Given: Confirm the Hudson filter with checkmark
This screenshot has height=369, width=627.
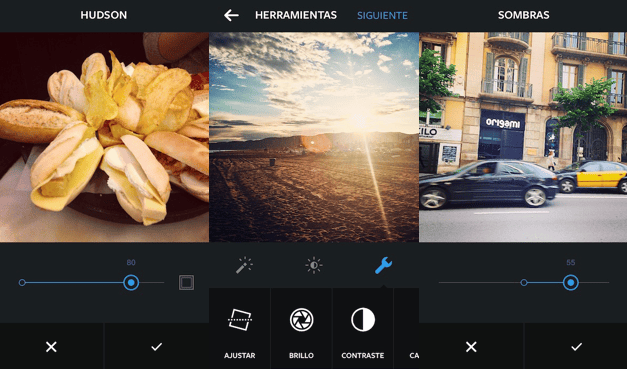Looking at the screenshot, I should [x=156, y=347].
